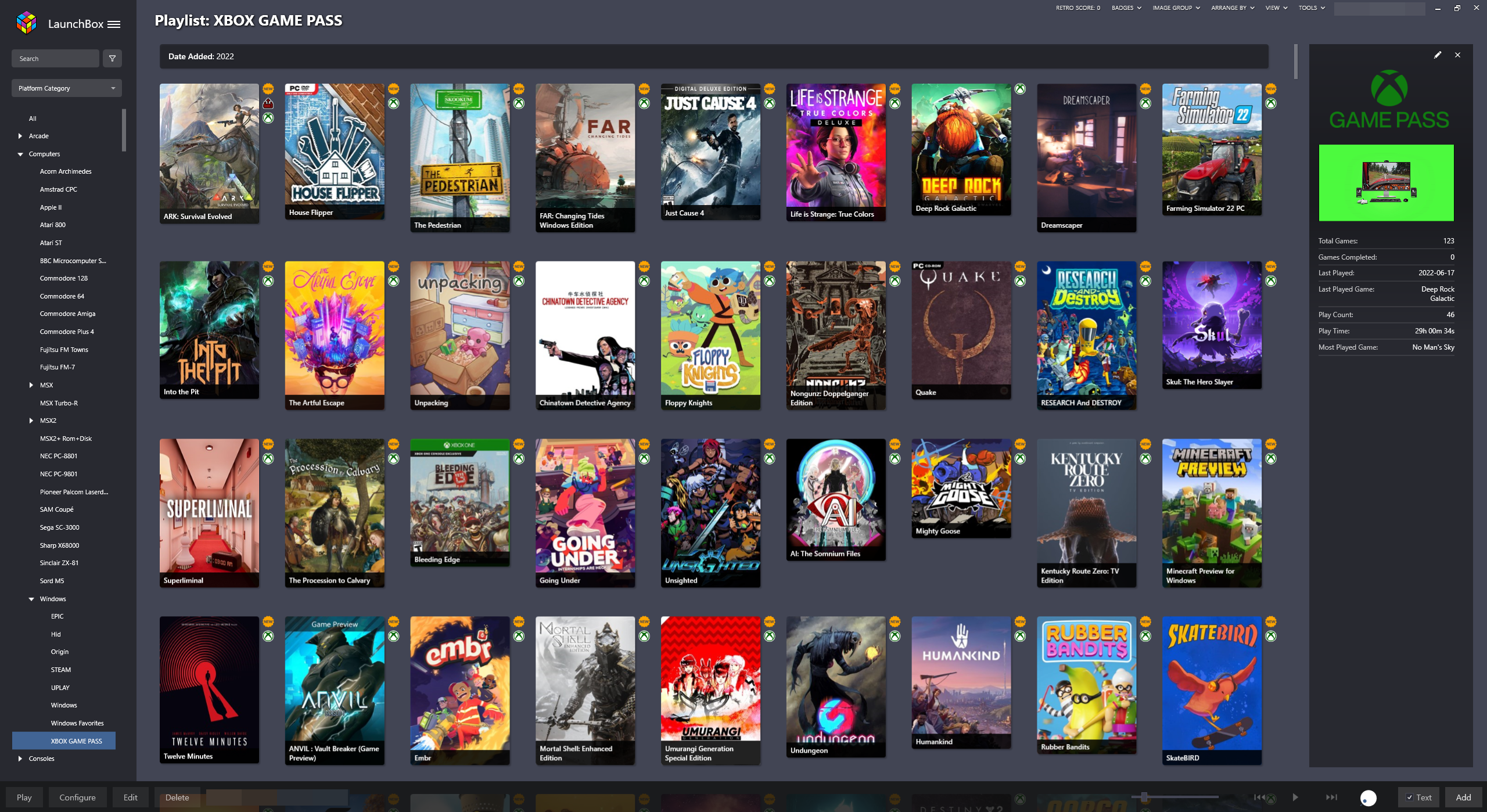Select the Floppy Knights box art
Viewport: 1487px width, 812px height.
coord(710,335)
